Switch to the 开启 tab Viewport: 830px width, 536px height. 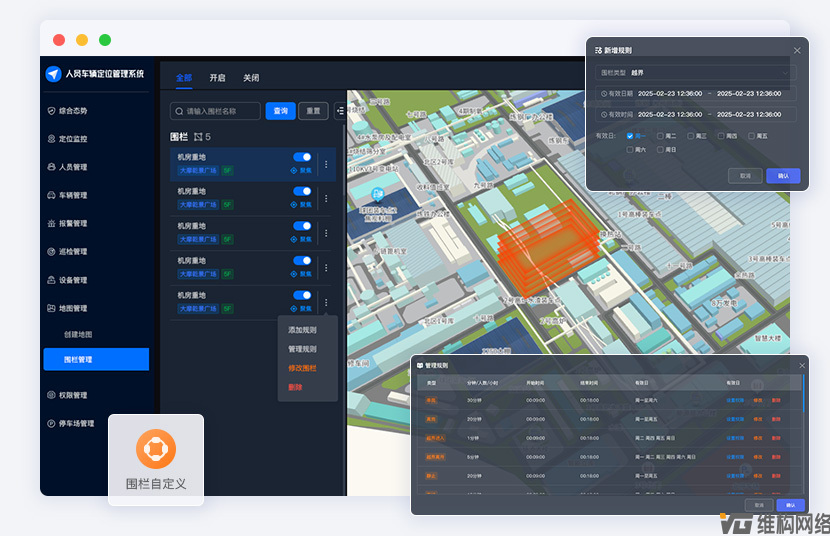point(217,78)
